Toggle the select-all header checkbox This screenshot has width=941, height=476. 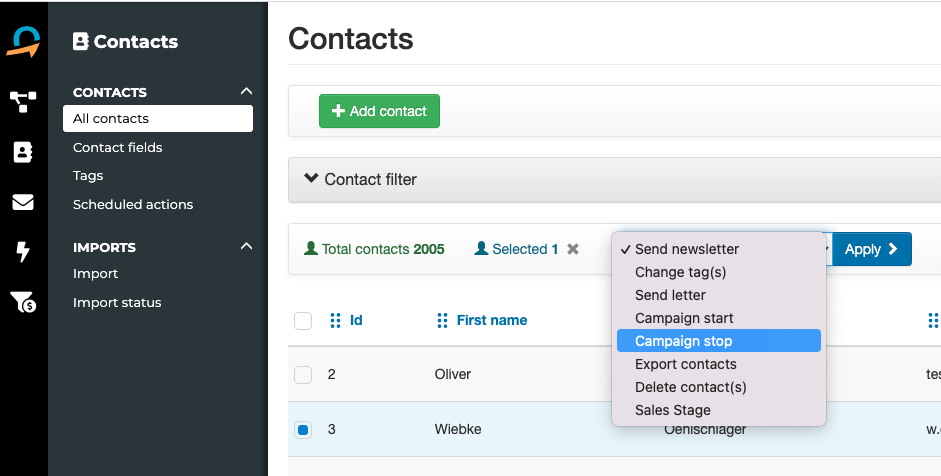click(x=303, y=321)
